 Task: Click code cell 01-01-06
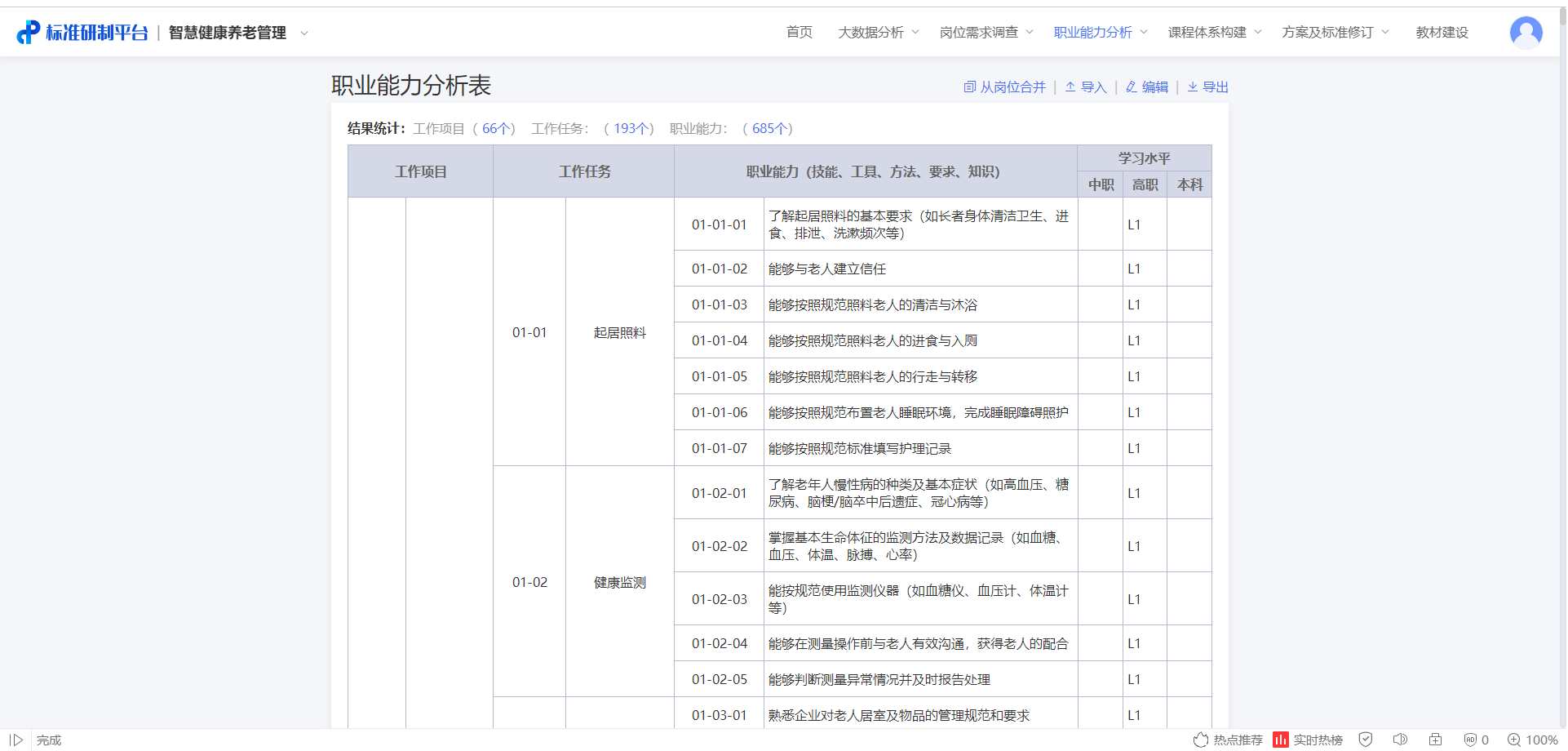[x=719, y=412]
